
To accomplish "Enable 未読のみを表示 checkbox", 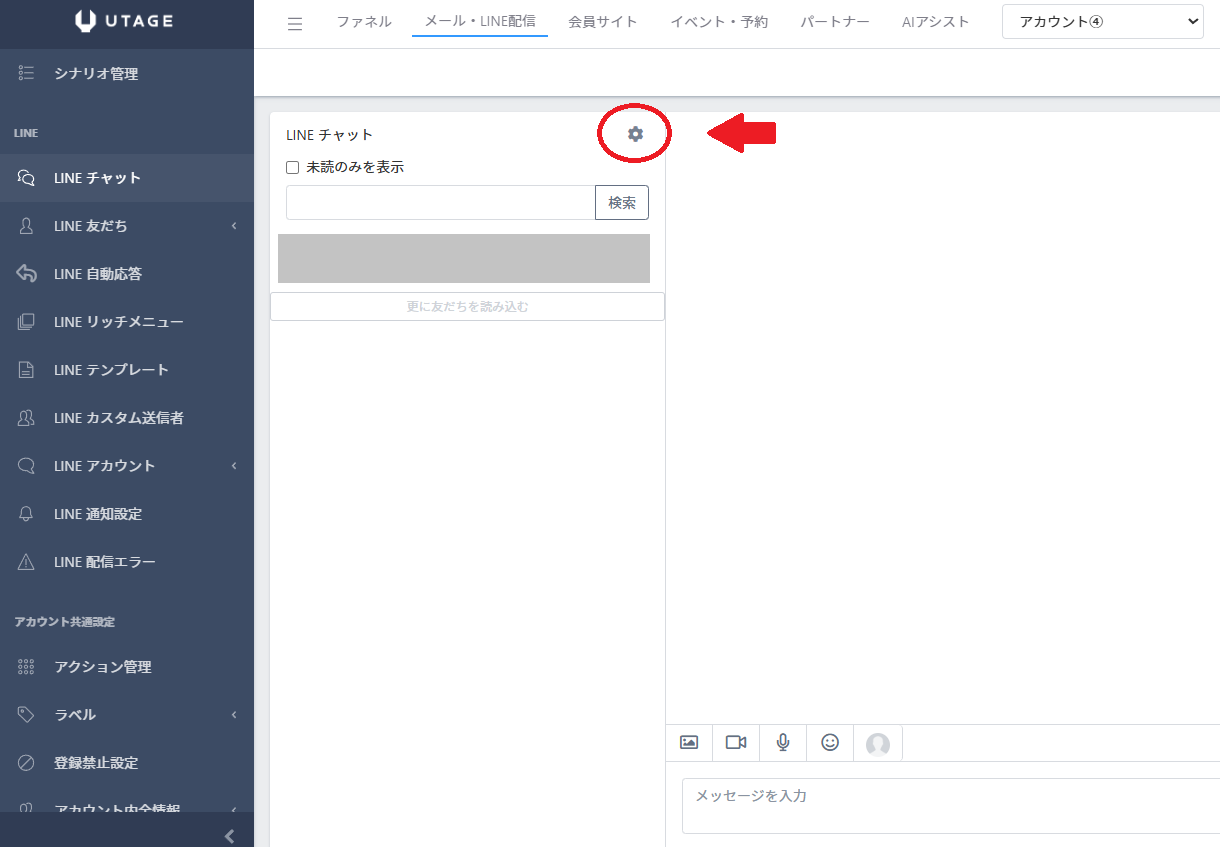I will click(293, 168).
